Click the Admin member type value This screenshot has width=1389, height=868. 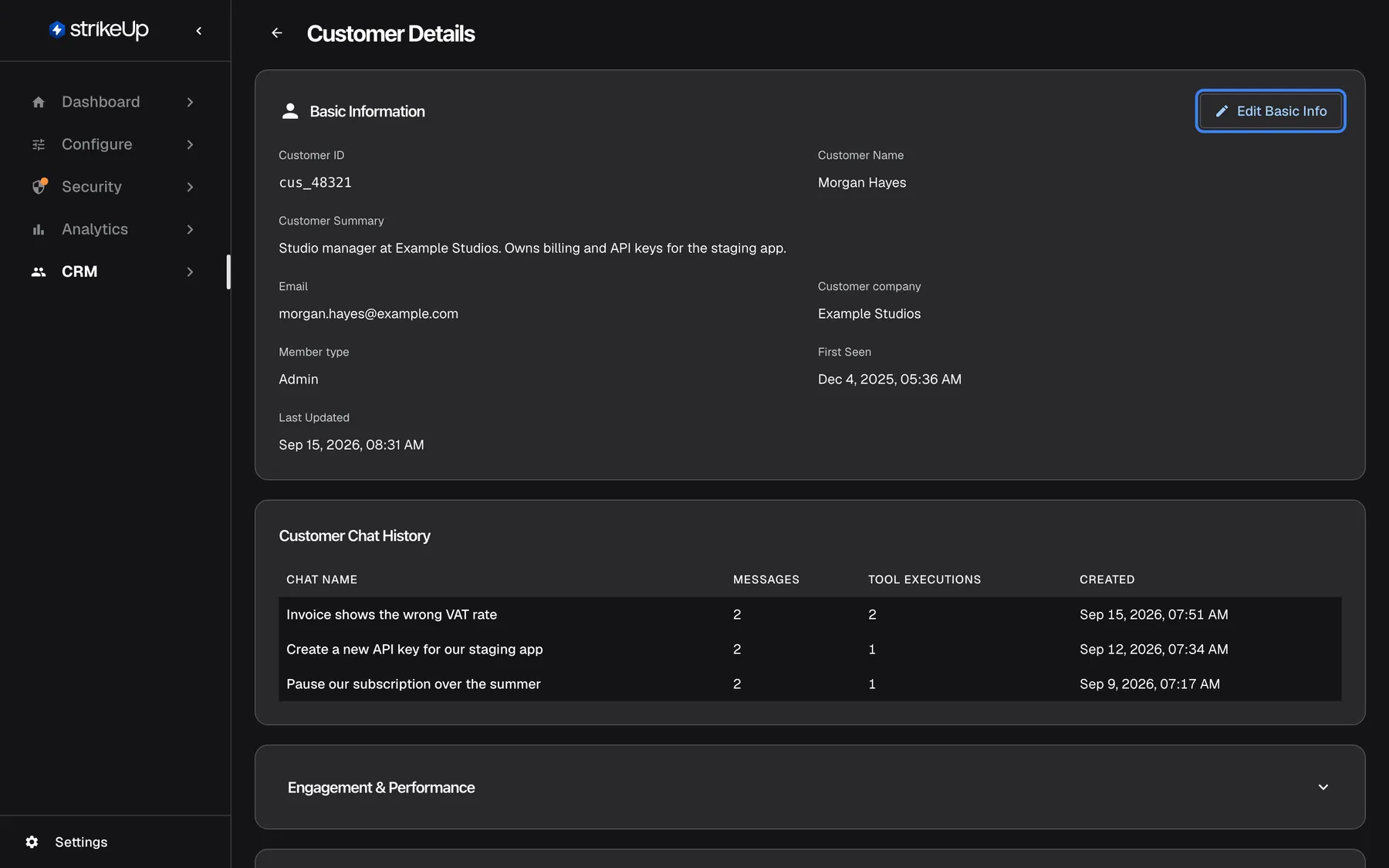(299, 380)
